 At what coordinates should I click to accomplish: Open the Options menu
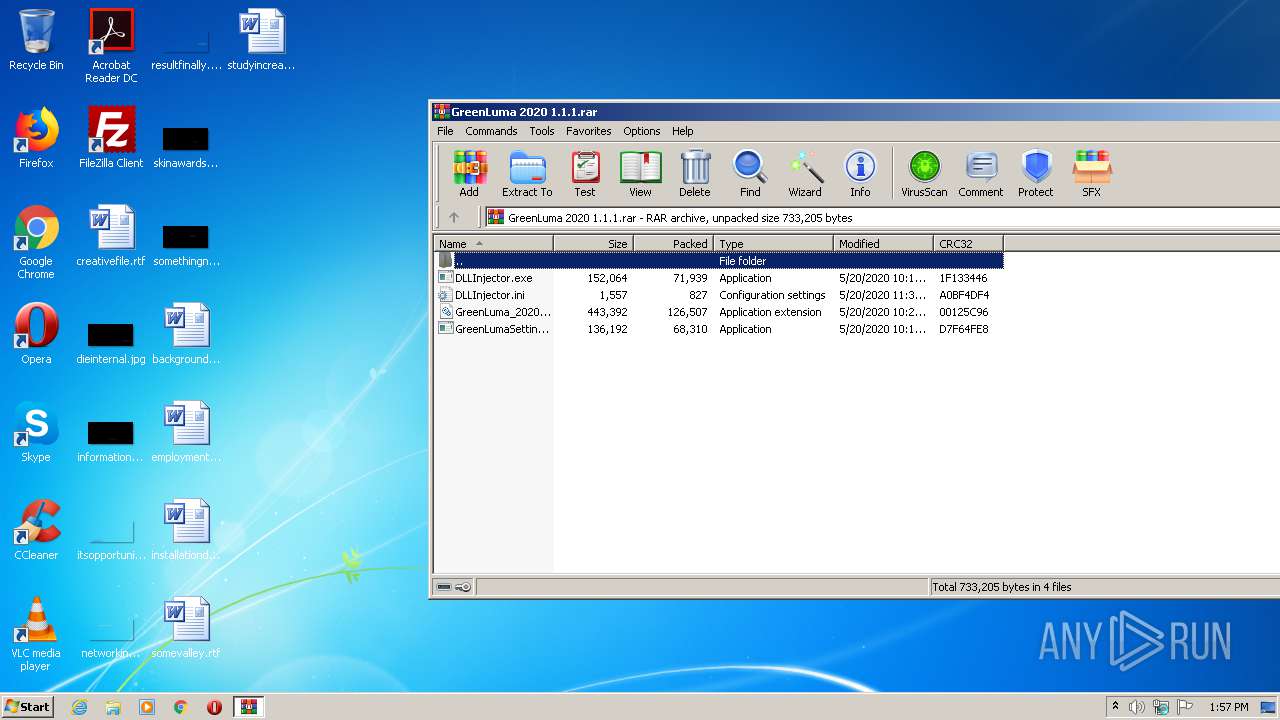[642, 131]
